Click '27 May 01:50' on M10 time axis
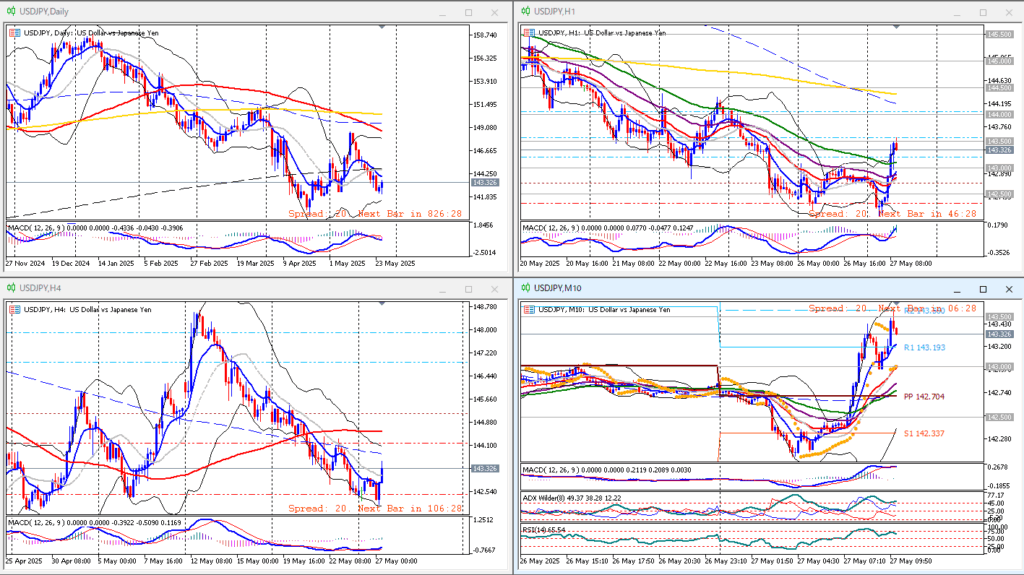The height and width of the screenshot is (575, 1024). (x=773, y=561)
